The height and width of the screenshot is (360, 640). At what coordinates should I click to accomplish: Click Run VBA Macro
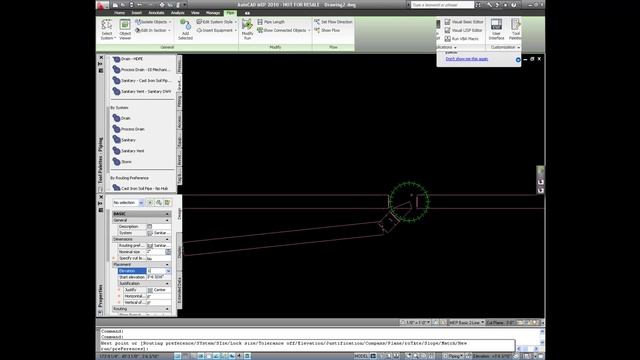pos(461,39)
